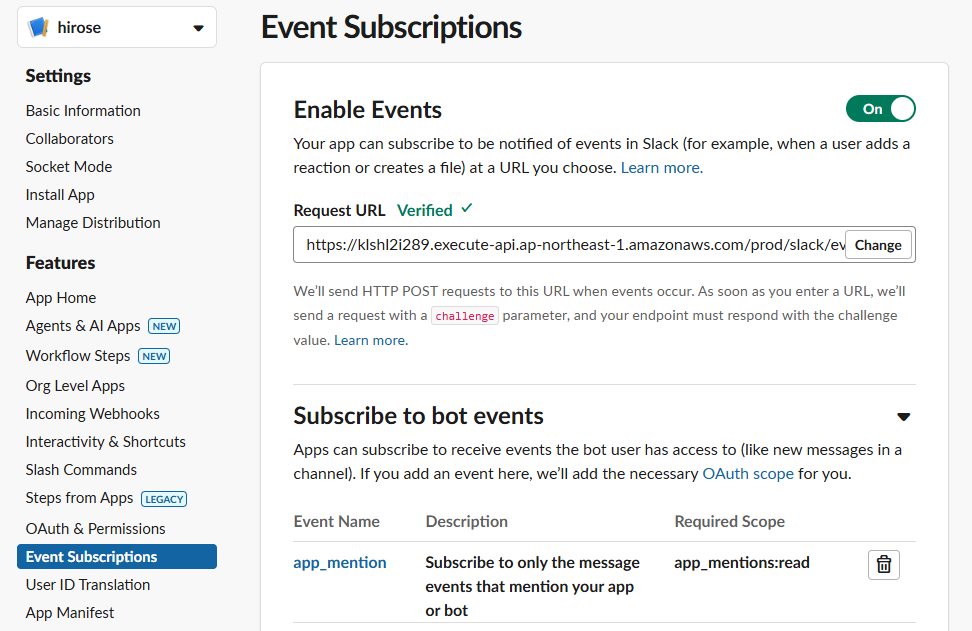Click the hirose app book icon
The height and width of the screenshot is (631, 972).
(x=39, y=28)
